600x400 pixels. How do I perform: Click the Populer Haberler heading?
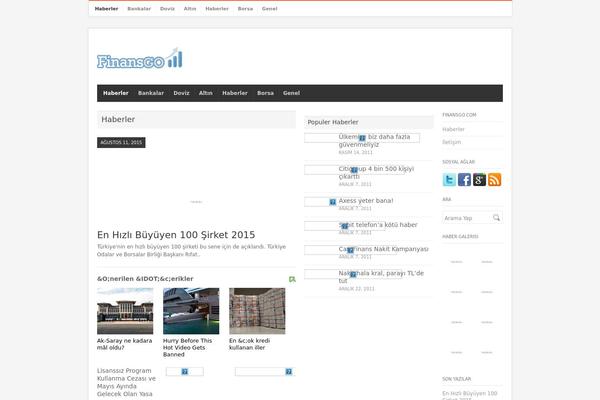333,122
